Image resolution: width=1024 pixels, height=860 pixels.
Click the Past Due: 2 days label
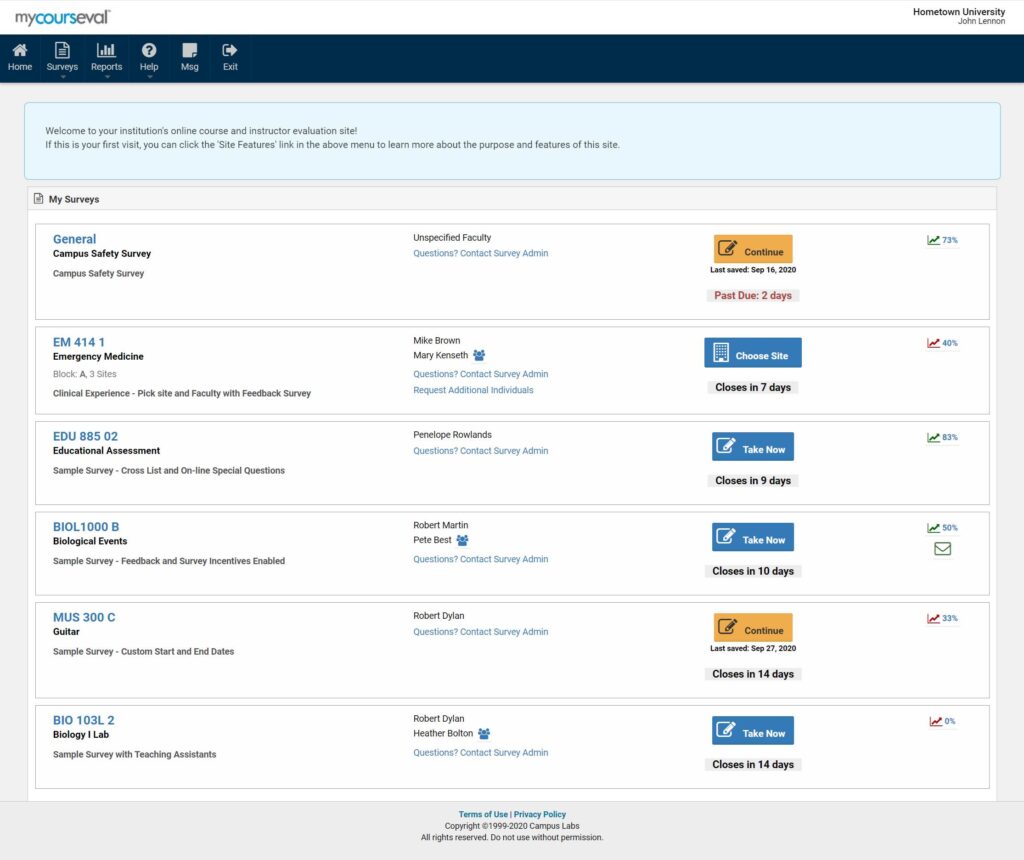pos(753,295)
